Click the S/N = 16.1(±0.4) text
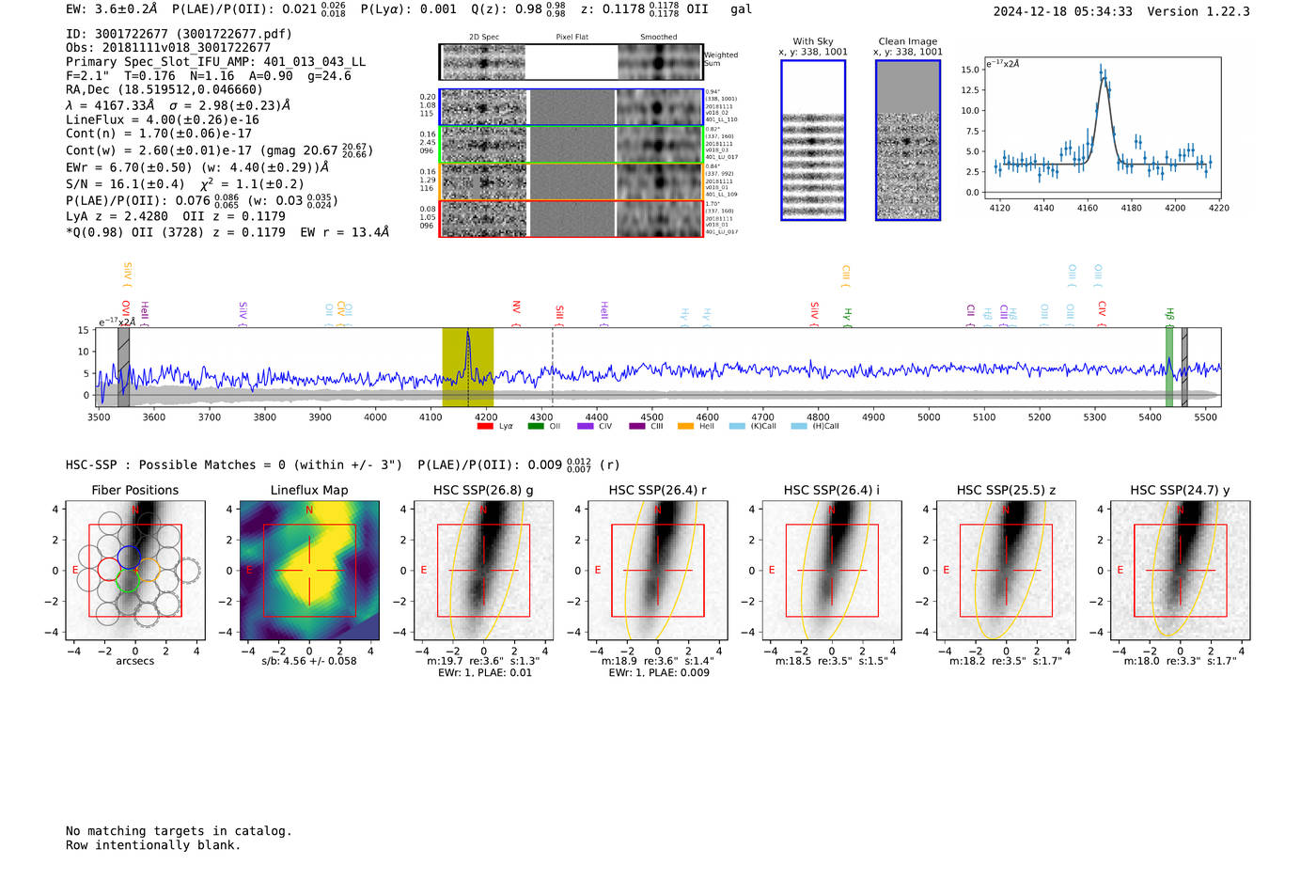The height and width of the screenshot is (896, 1316). tap(125, 184)
